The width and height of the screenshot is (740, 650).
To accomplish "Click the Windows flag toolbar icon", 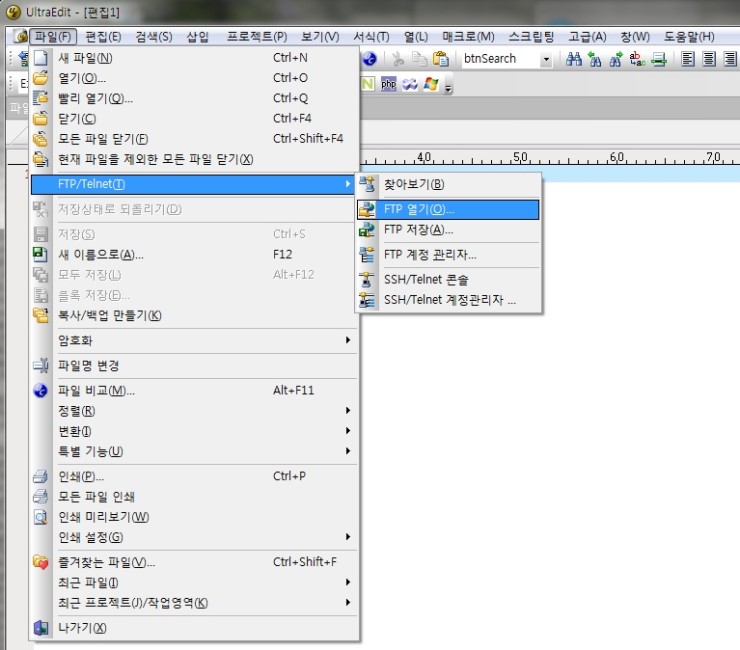I will 431,84.
